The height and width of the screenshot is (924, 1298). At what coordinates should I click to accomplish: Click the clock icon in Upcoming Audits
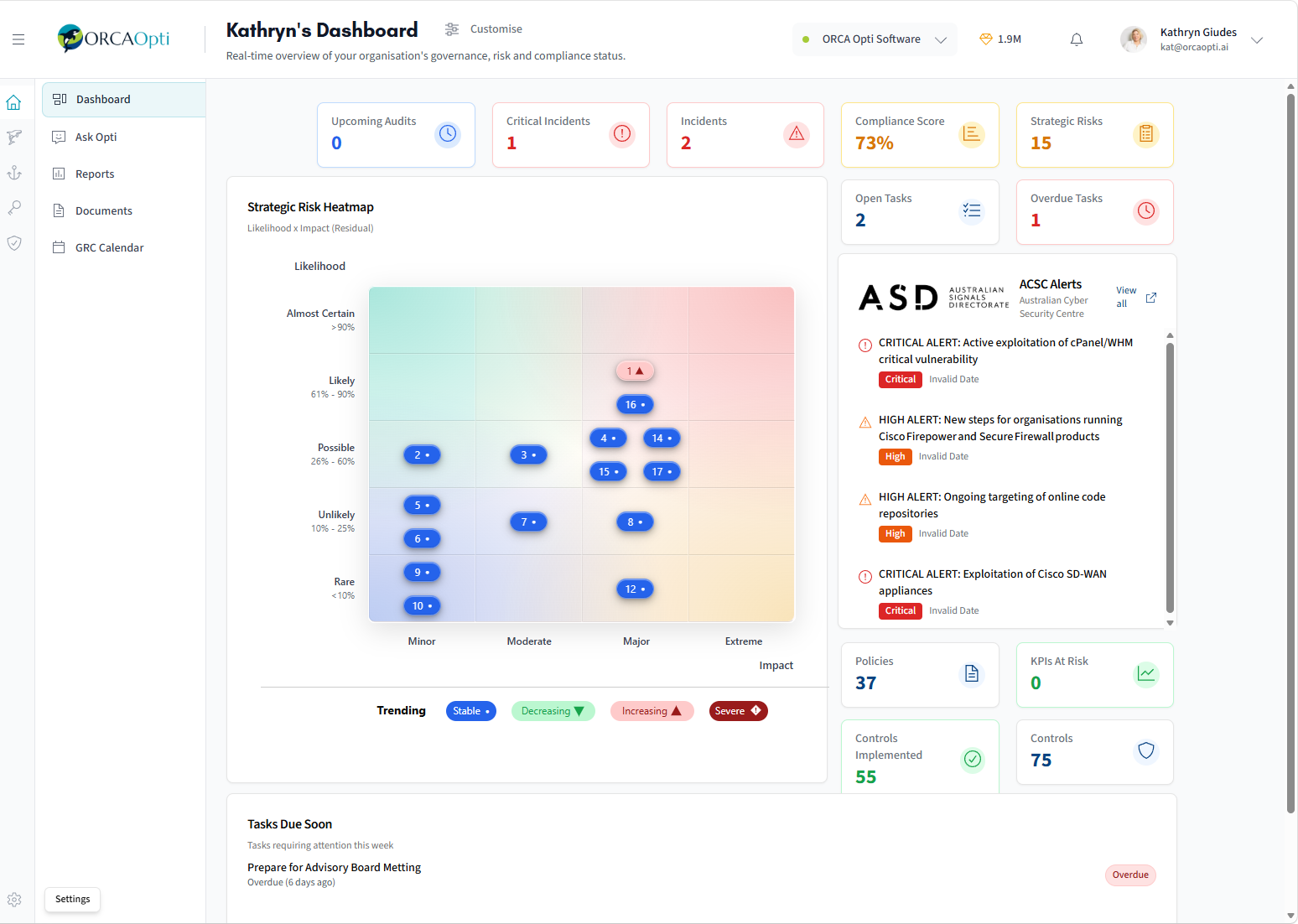click(x=449, y=134)
